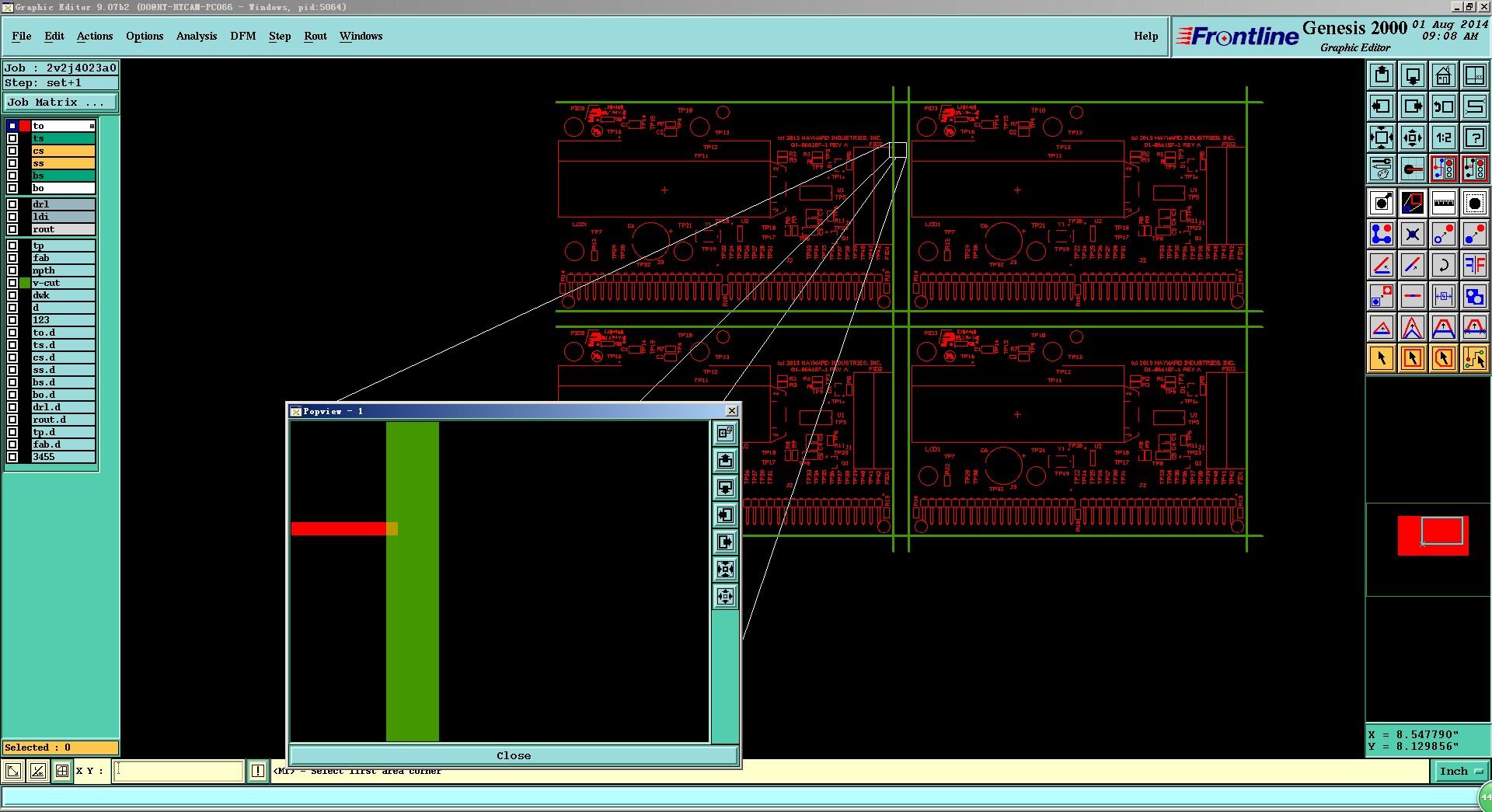Viewport: 1492px width, 812px height.
Task: Click the pan right icon in Popview
Action: [725, 542]
